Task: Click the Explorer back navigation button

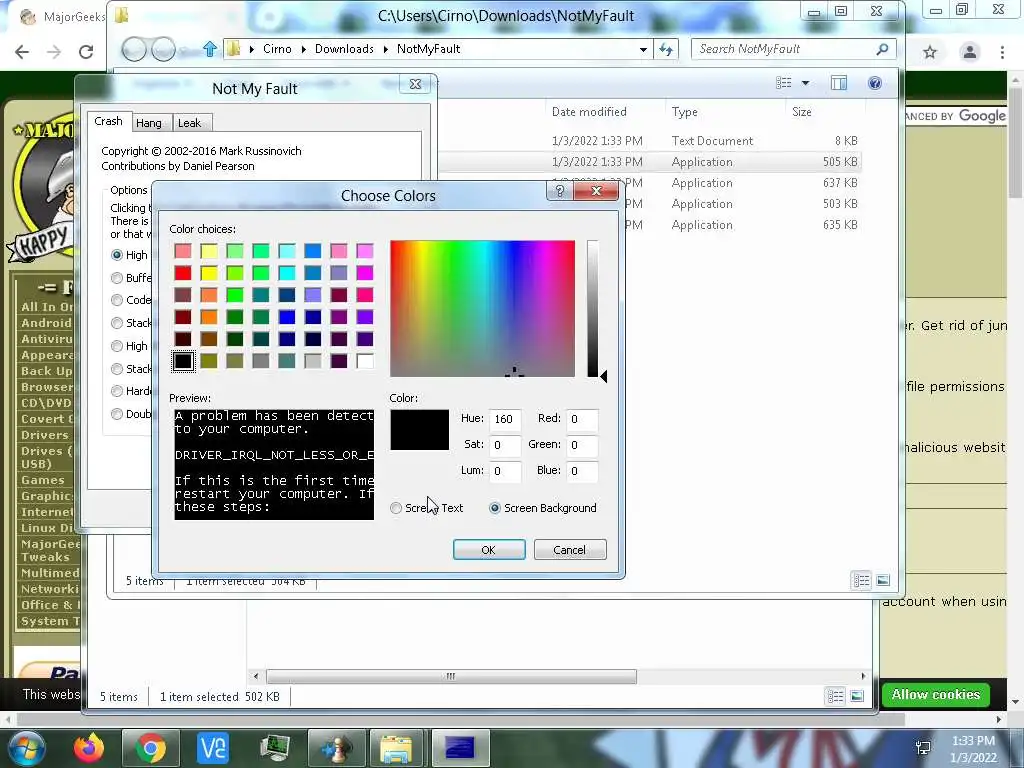Action: click(134, 49)
